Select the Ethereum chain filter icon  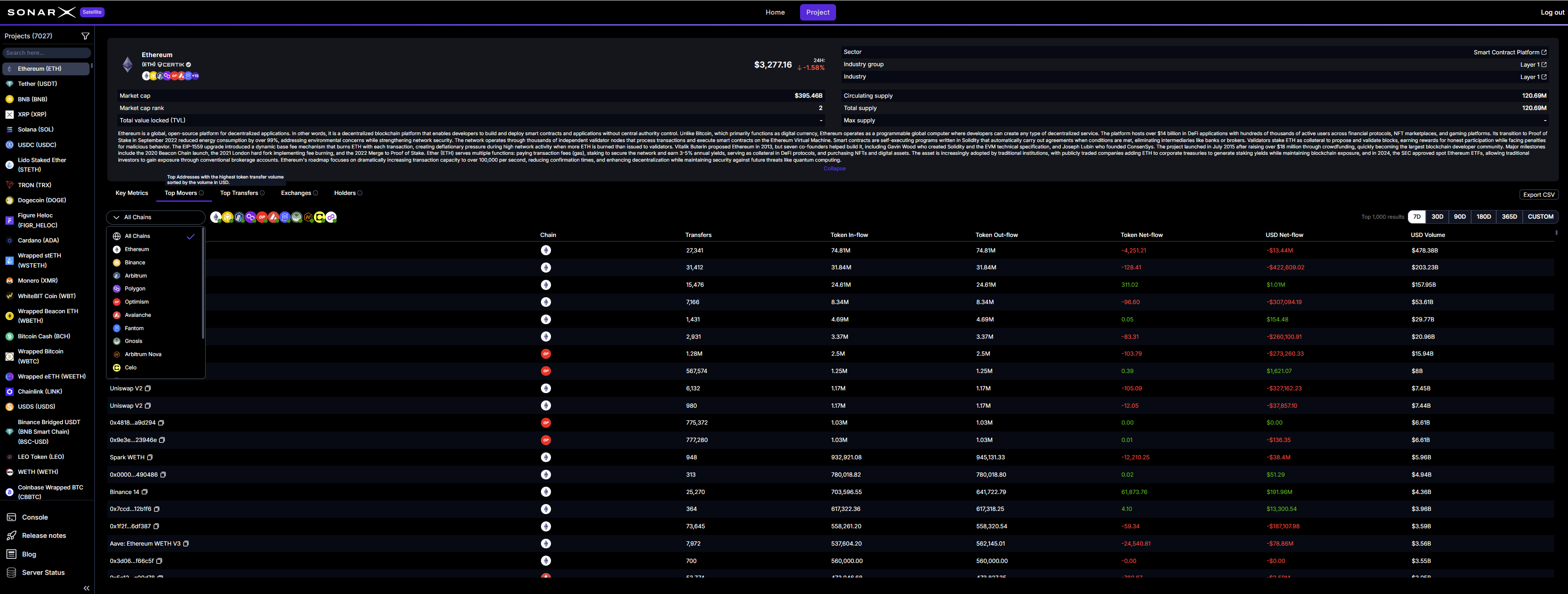point(216,217)
